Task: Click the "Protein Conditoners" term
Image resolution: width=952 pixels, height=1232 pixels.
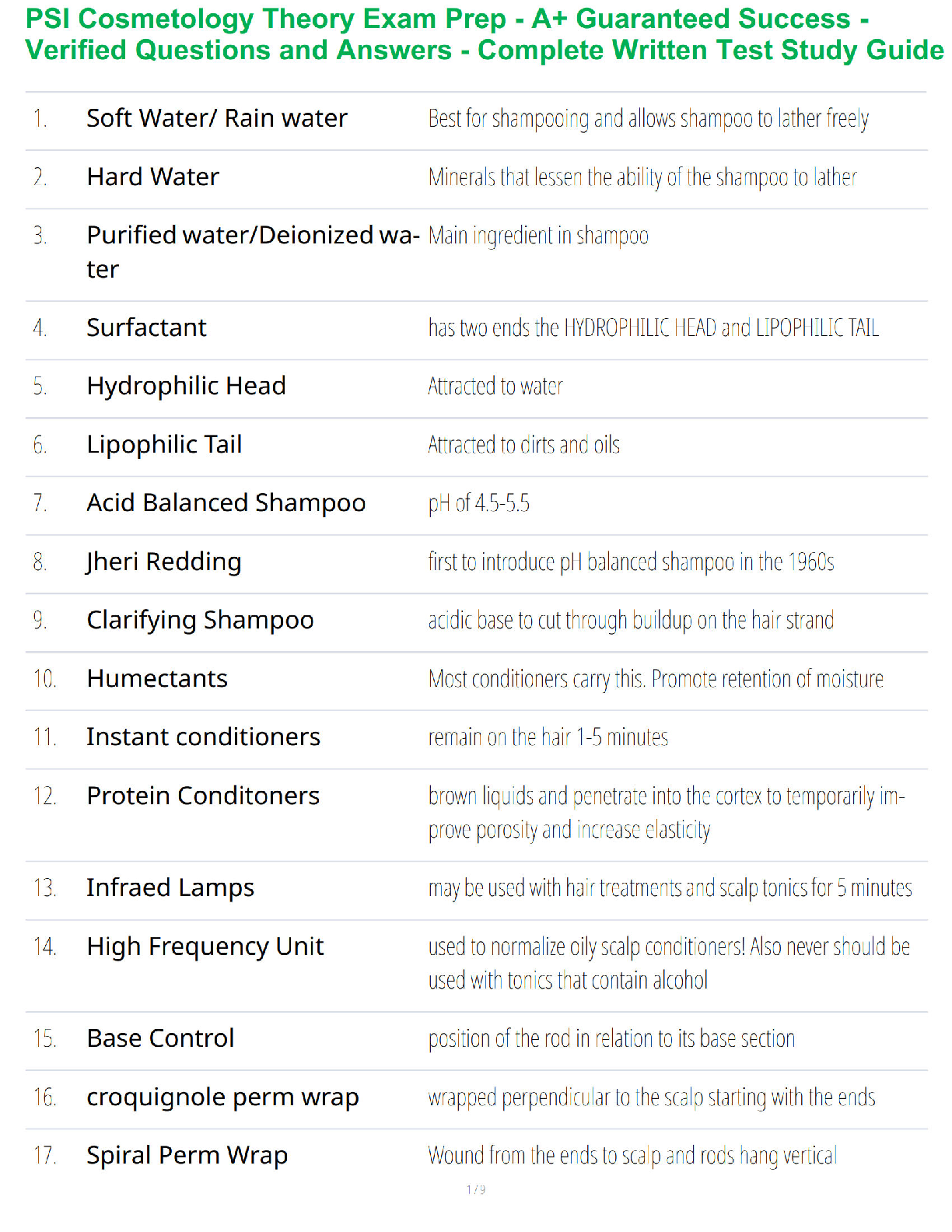Action: [x=203, y=796]
